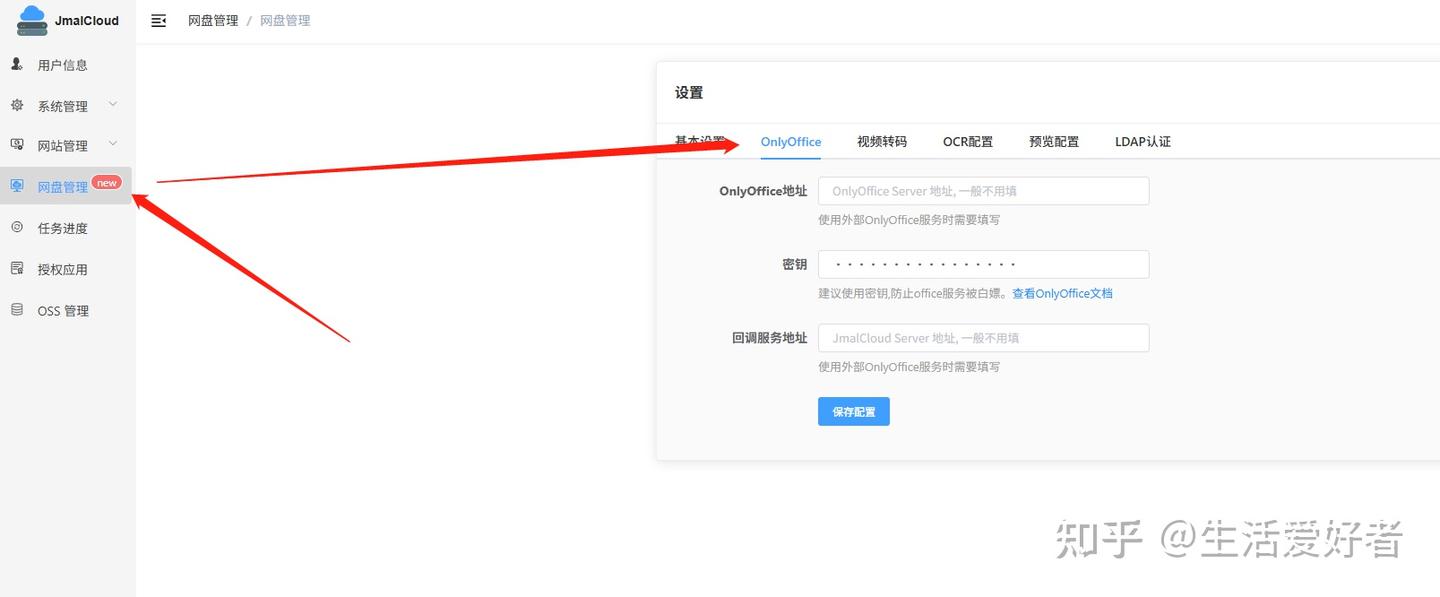
Task: Click the sidebar collapse hamburger icon
Action: tap(158, 19)
